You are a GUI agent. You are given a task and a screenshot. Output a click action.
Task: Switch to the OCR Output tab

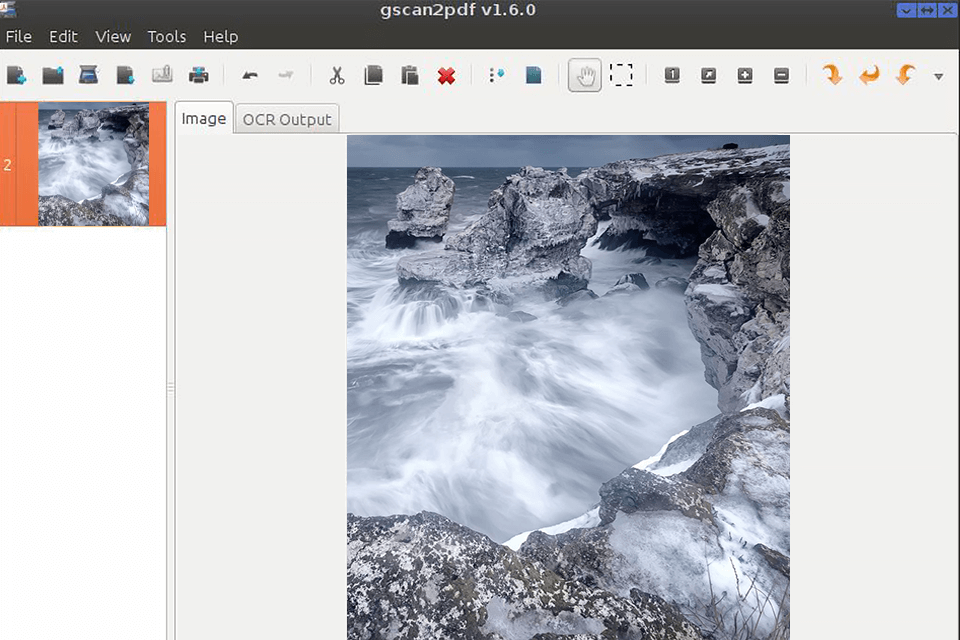click(x=287, y=118)
